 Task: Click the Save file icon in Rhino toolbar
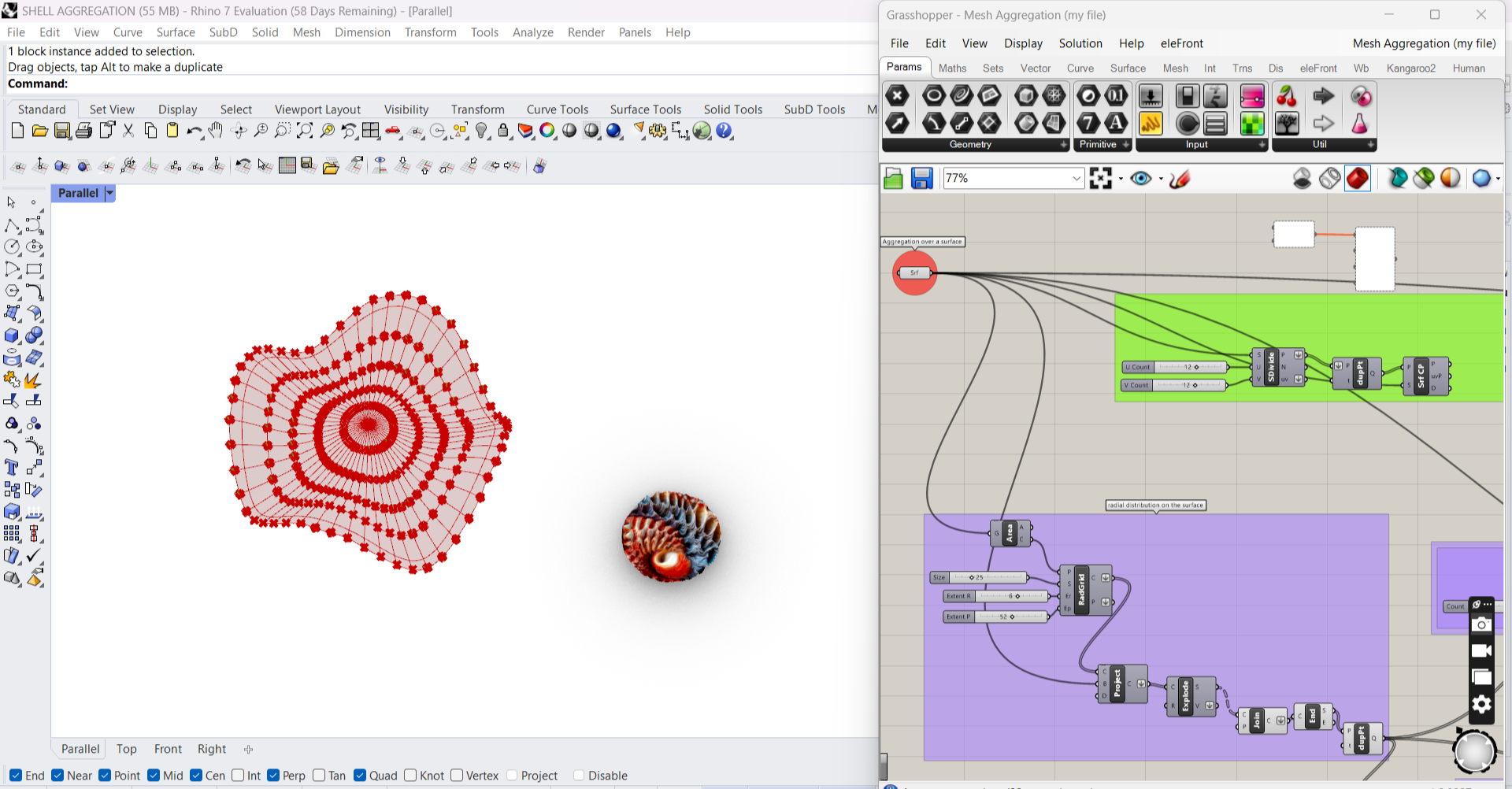pos(62,131)
